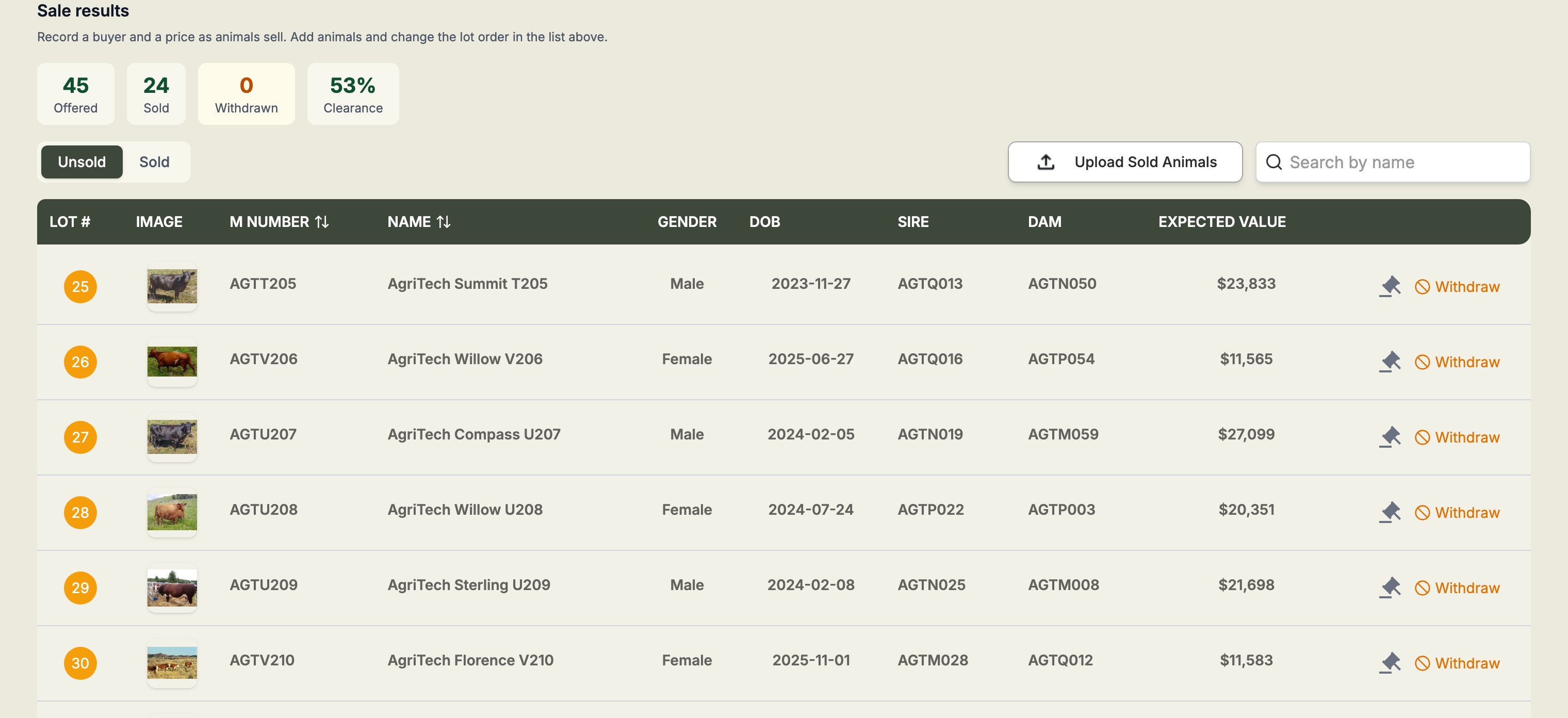Click M number AGTV210
The image size is (1568, 718).
coord(262,661)
